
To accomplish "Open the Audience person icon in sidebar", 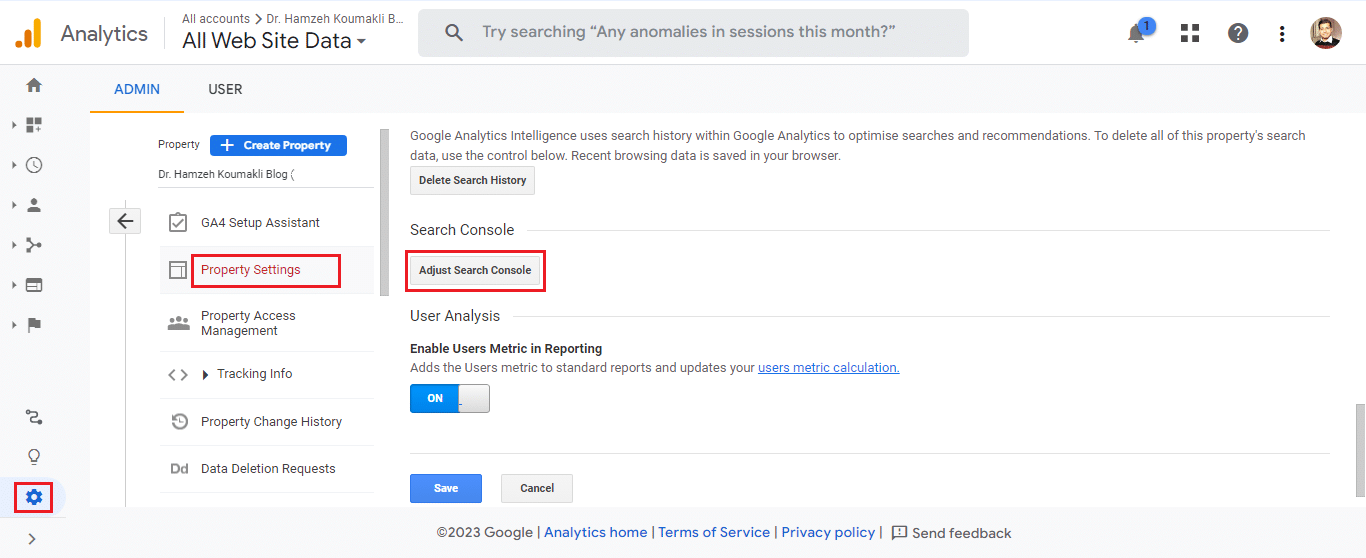I will click(x=34, y=205).
